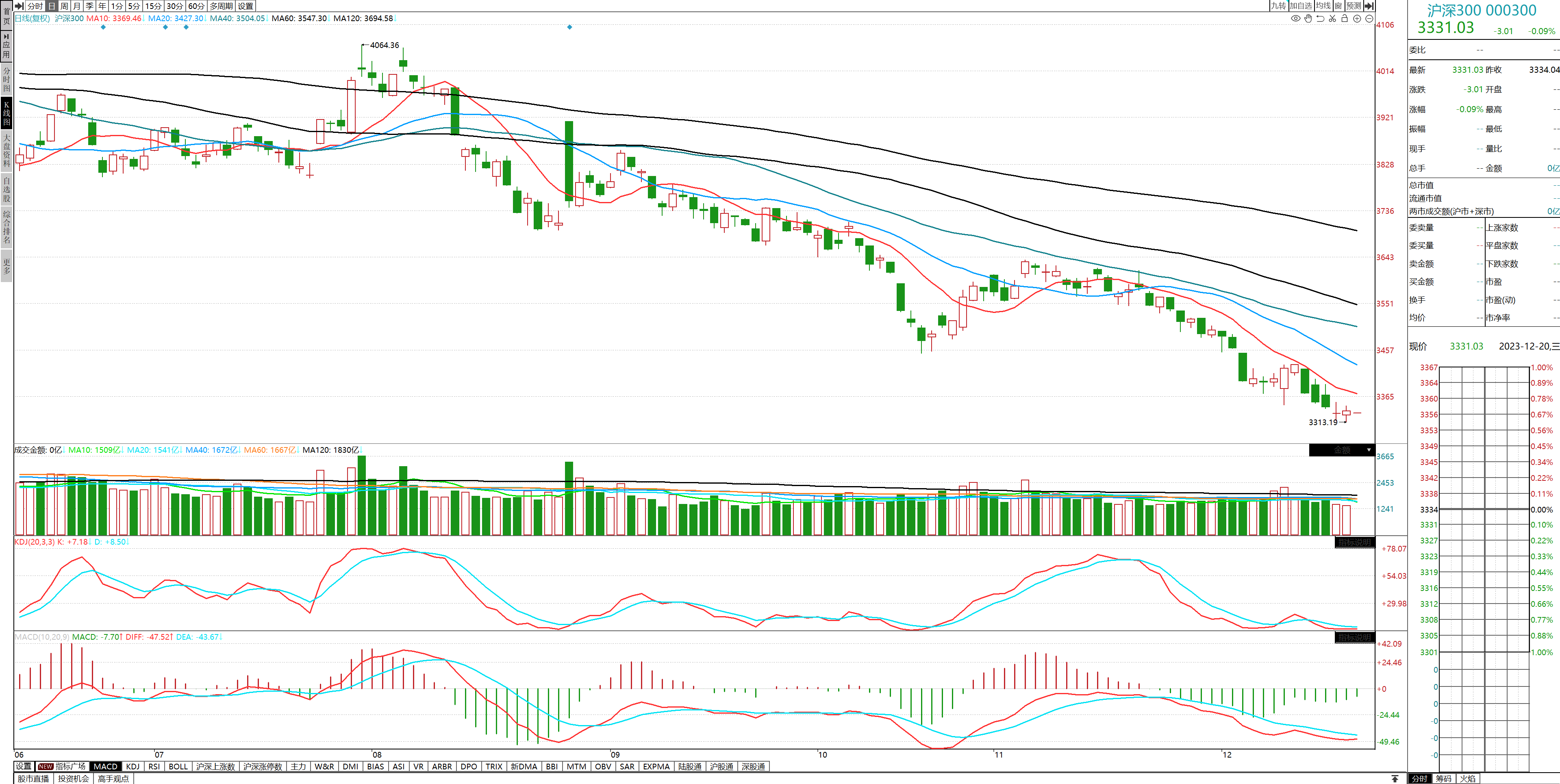Open 日线(复权) adjustment selector label
The image size is (1560, 784).
tap(32, 19)
